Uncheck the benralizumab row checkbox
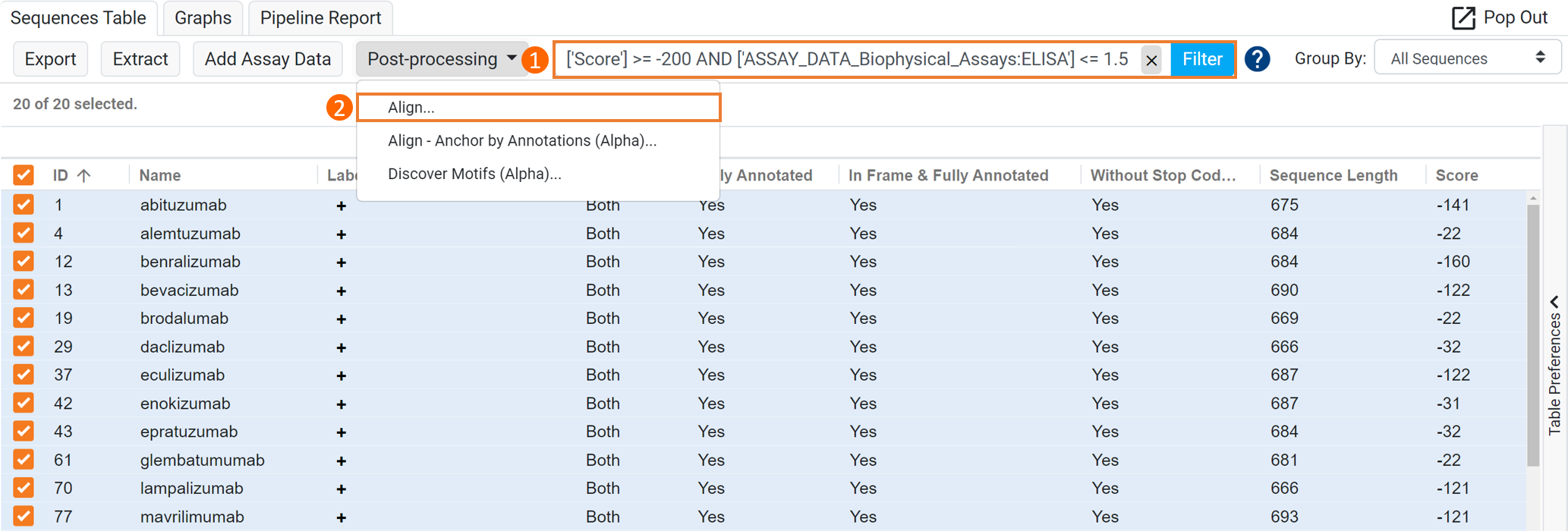The image size is (1568, 531). (x=24, y=262)
